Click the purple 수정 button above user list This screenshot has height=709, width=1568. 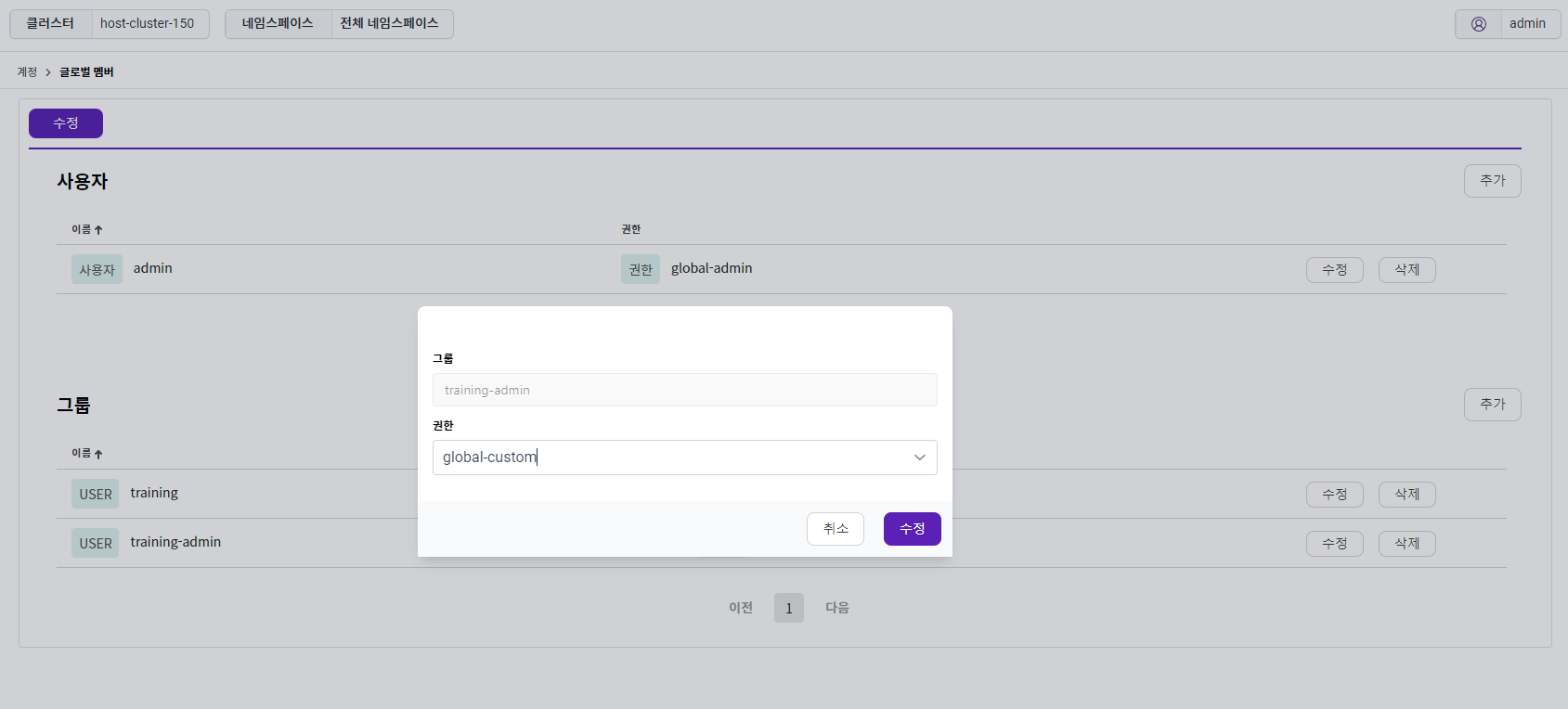point(66,123)
